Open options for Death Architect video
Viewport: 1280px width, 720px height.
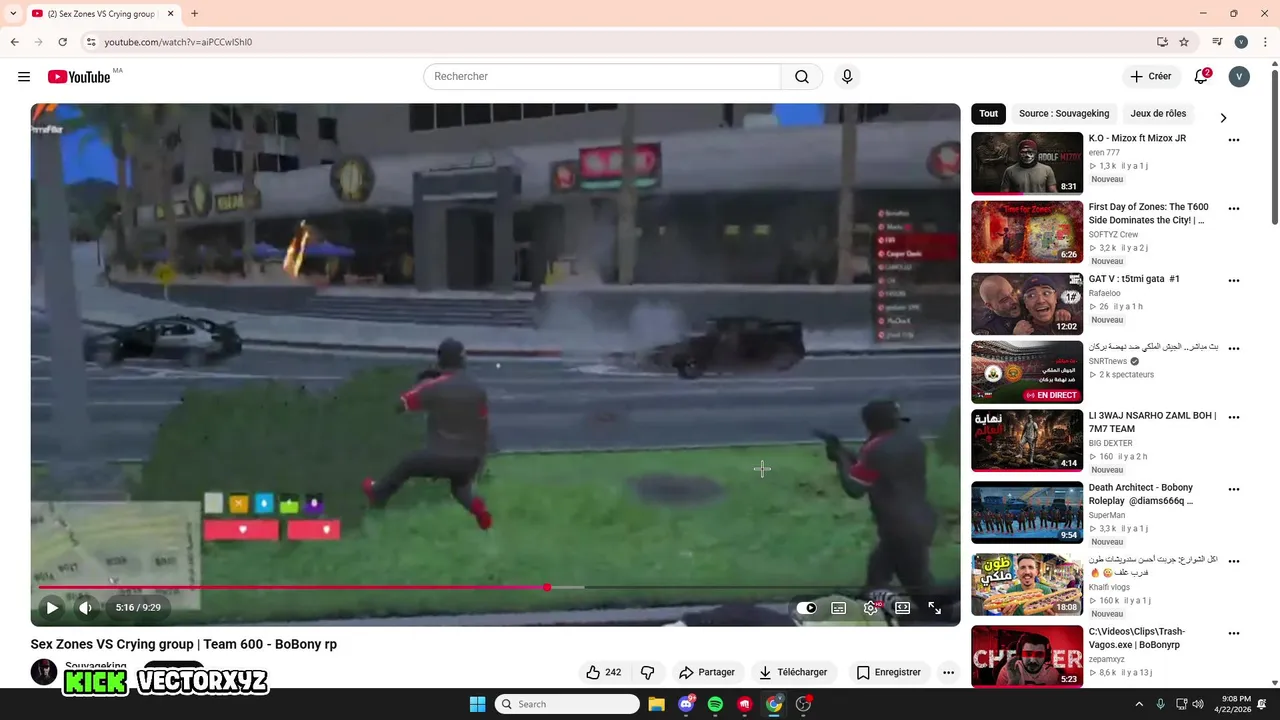point(1233,490)
